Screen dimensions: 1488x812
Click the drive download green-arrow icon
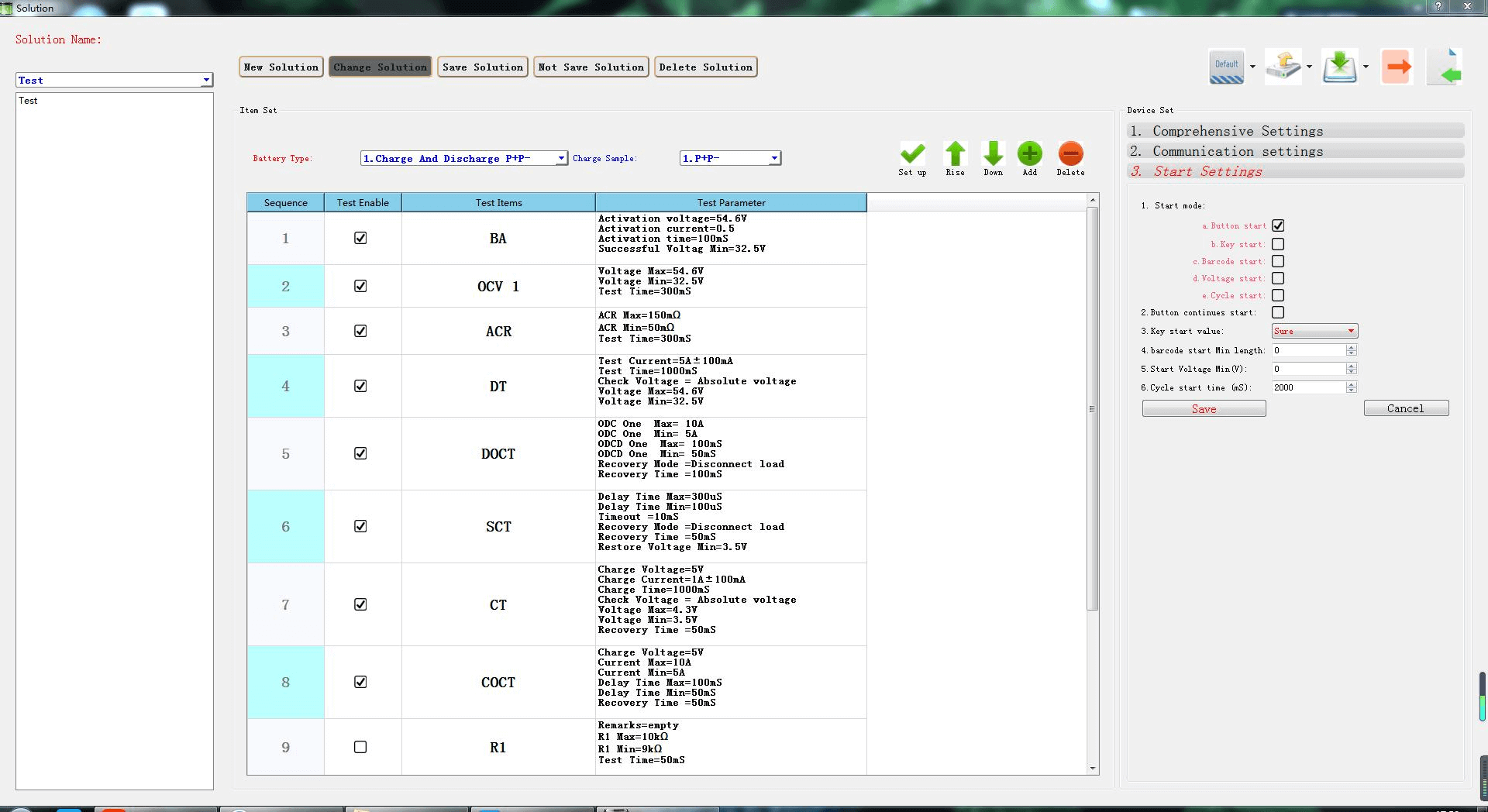1340,67
